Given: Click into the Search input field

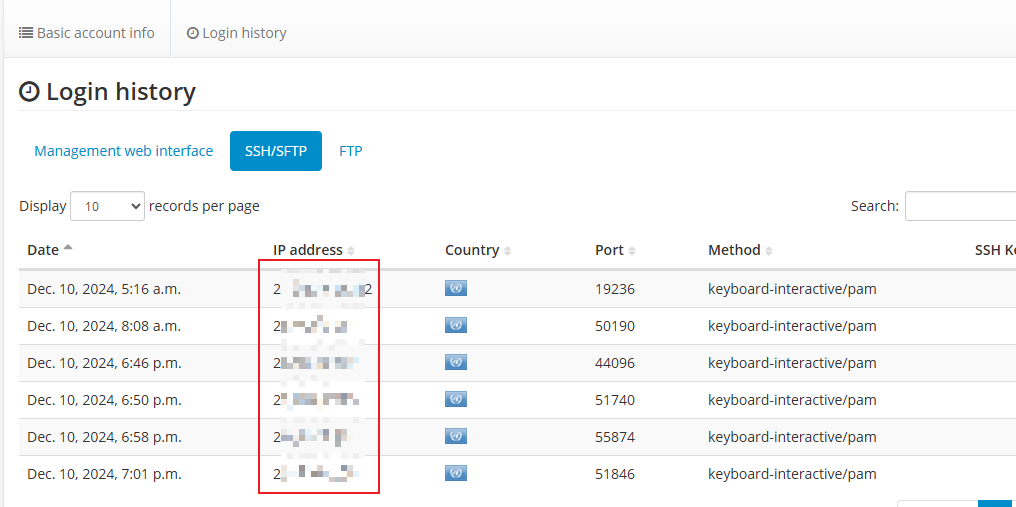Looking at the screenshot, I should point(960,206).
